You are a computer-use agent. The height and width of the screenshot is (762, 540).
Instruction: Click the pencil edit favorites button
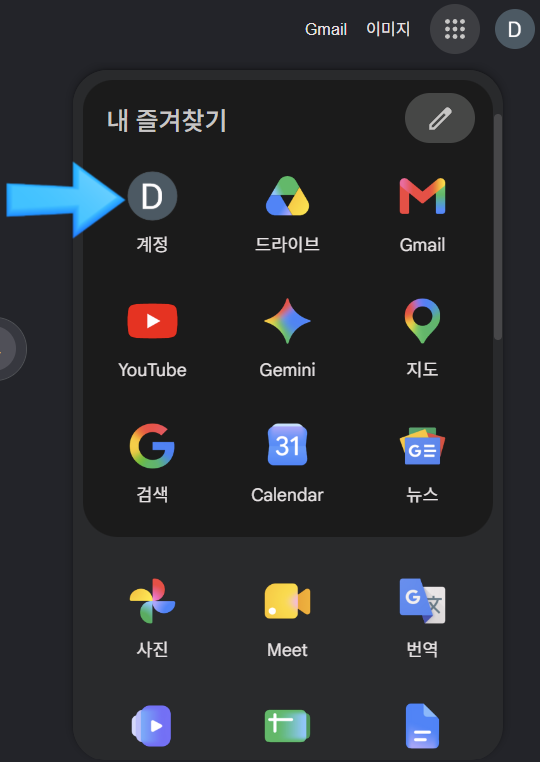pyautogui.click(x=440, y=118)
